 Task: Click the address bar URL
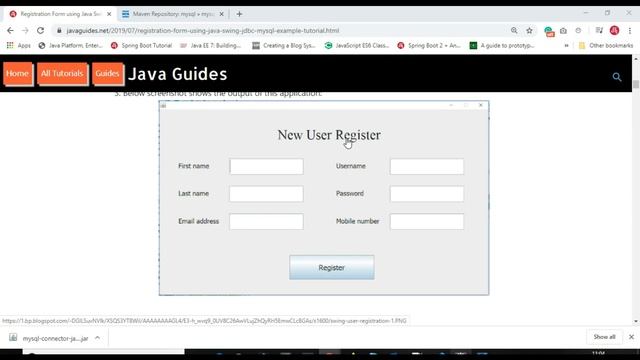point(203,31)
